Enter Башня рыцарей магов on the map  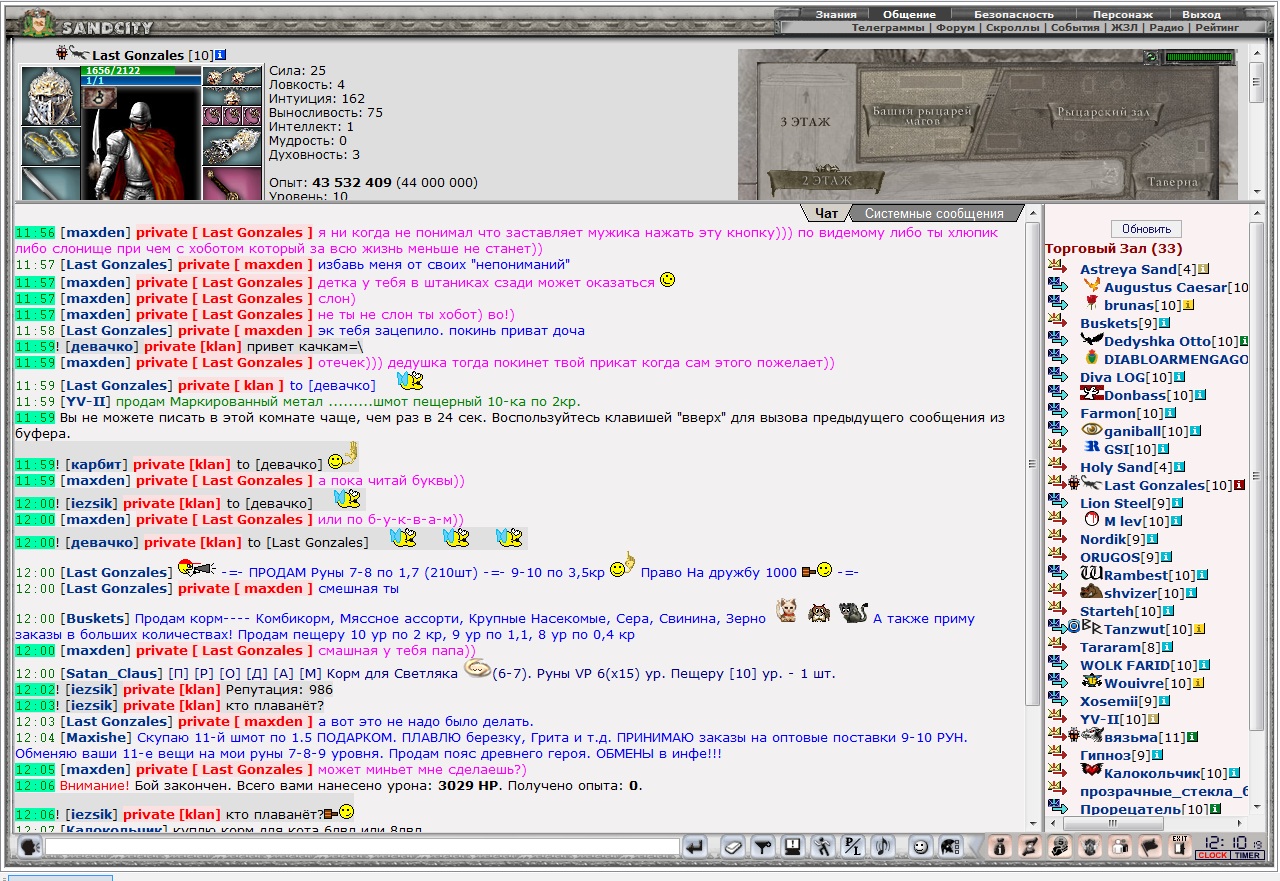point(921,116)
